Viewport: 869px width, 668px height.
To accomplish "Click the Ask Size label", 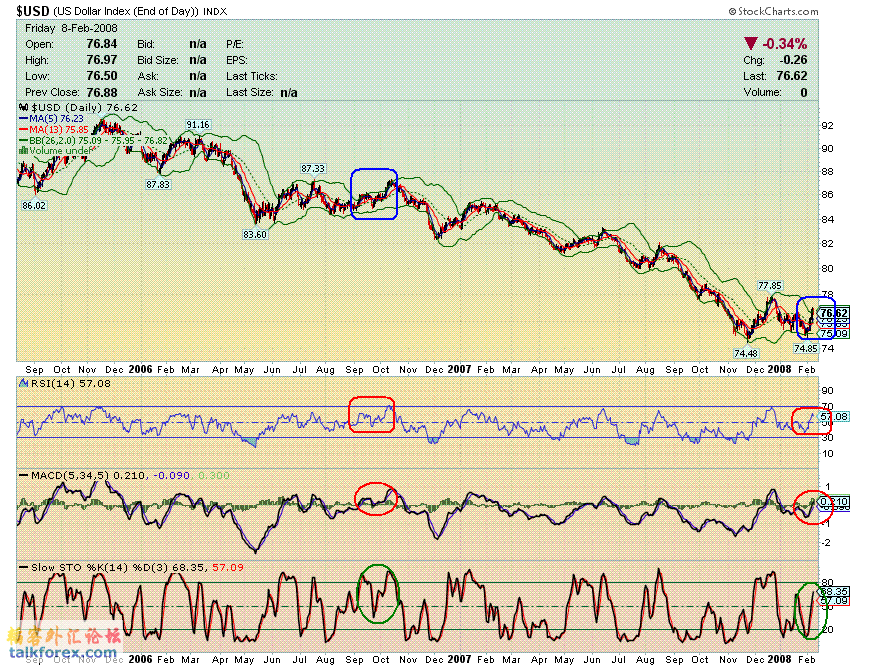I will [160, 92].
